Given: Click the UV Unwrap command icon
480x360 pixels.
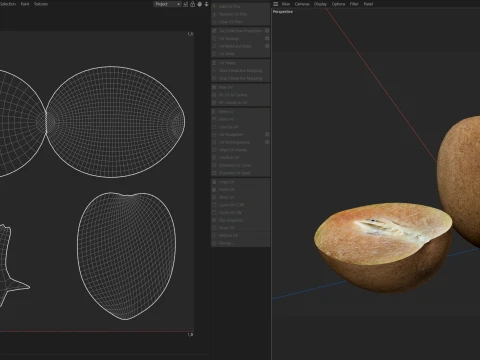Looking at the screenshot, I should [214, 38].
